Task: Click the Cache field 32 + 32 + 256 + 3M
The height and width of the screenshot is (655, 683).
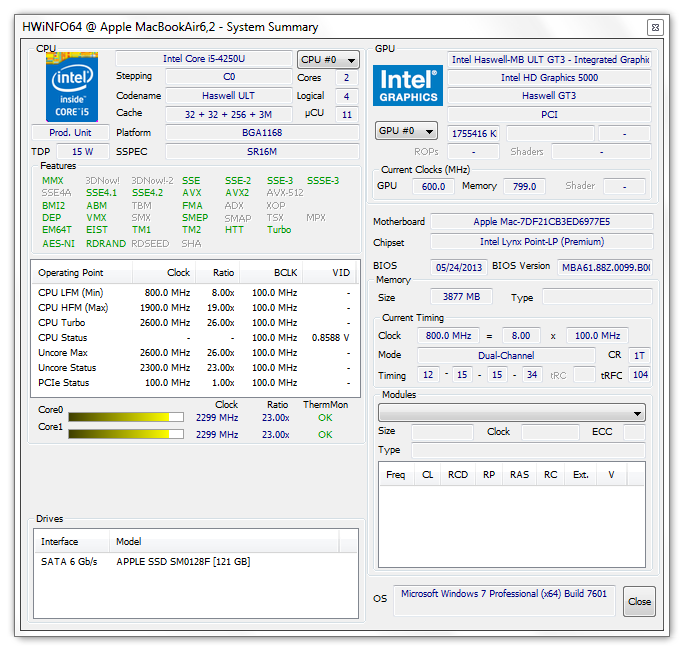Action: pyautogui.click(x=229, y=115)
